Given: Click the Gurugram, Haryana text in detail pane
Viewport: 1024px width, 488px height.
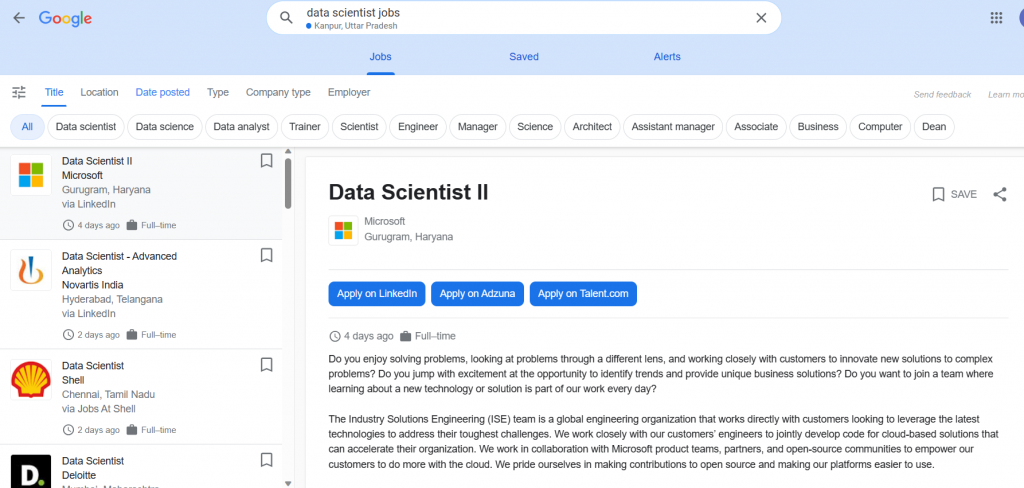Looking at the screenshot, I should pos(409,236).
